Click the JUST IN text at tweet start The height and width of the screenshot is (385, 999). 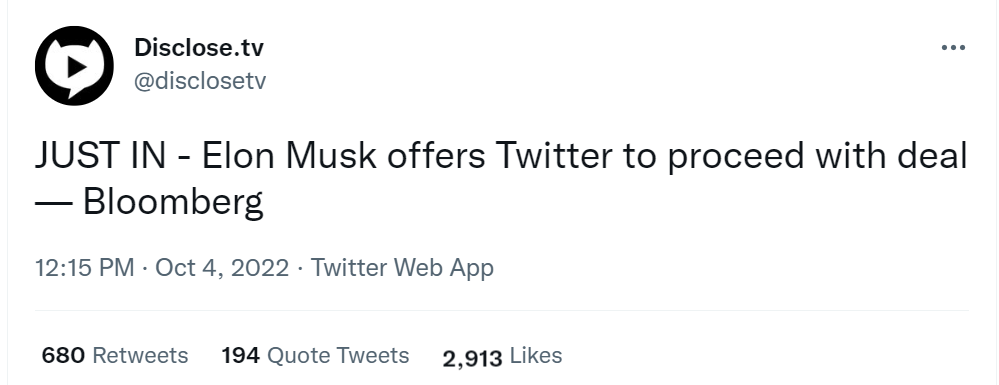pyautogui.click(x=100, y=157)
